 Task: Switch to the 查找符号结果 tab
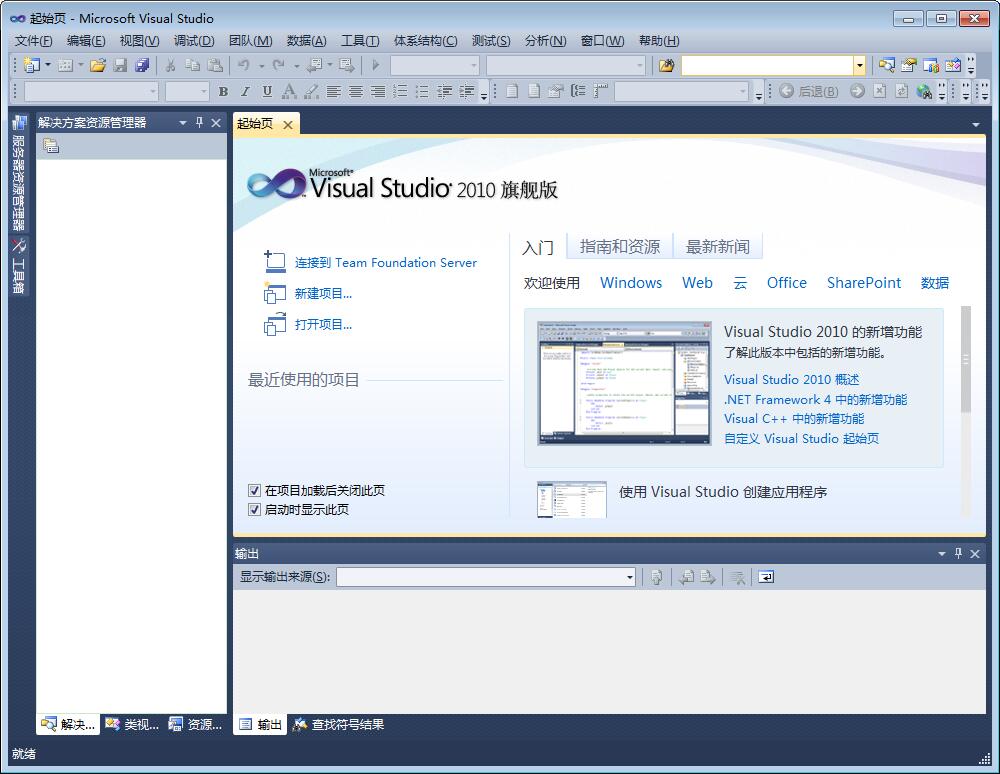[x=339, y=724]
